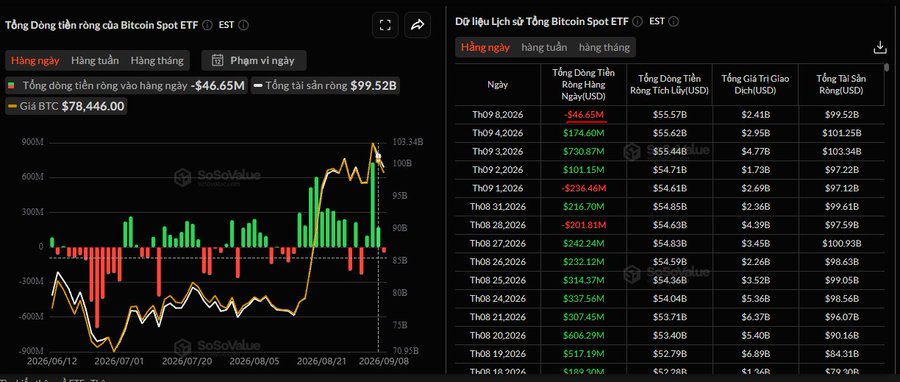Click the share arrow icon

[417, 25]
